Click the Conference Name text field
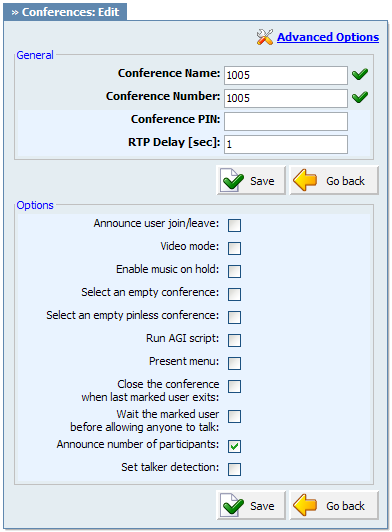This screenshot has width=392, height=532. (286, 75)
